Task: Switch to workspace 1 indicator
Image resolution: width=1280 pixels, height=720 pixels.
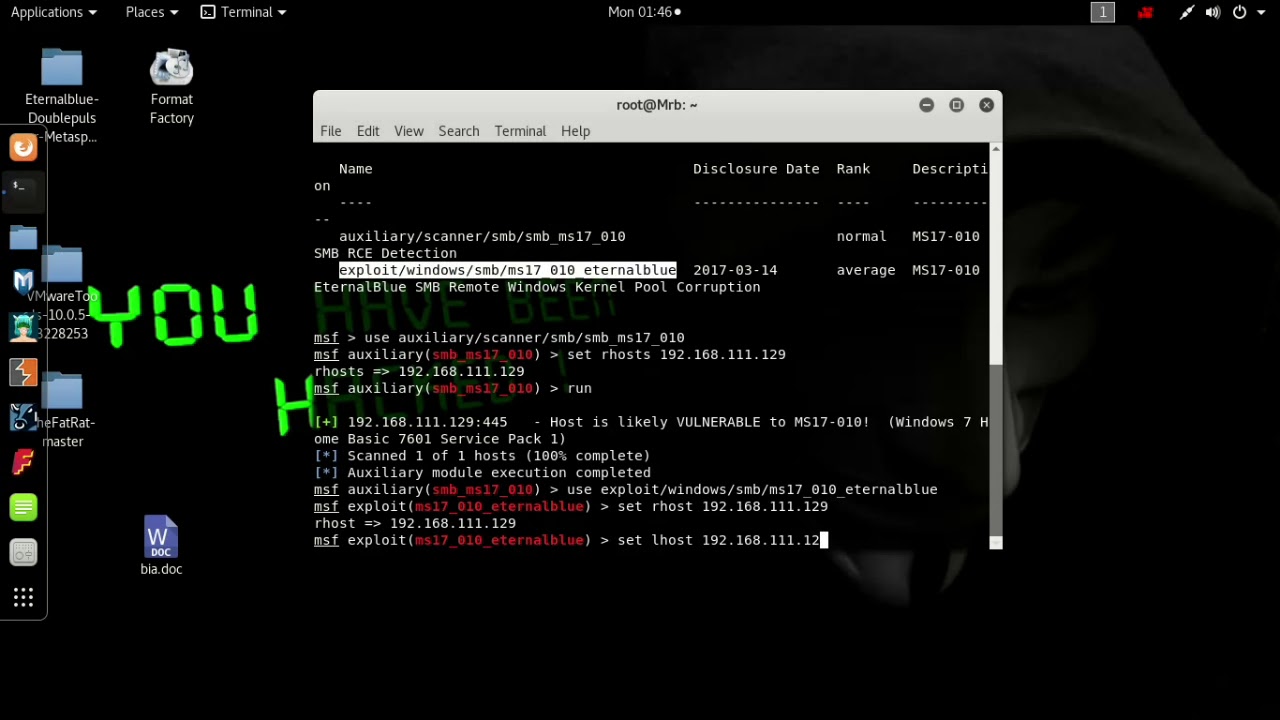Action: [x=1103, y=12]
